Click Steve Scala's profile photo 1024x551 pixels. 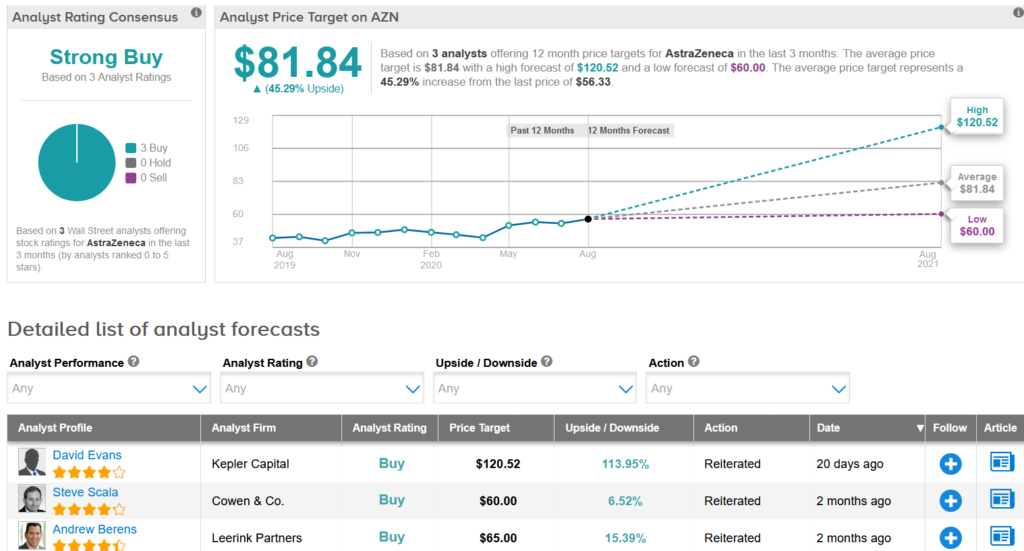pos(32,499)
